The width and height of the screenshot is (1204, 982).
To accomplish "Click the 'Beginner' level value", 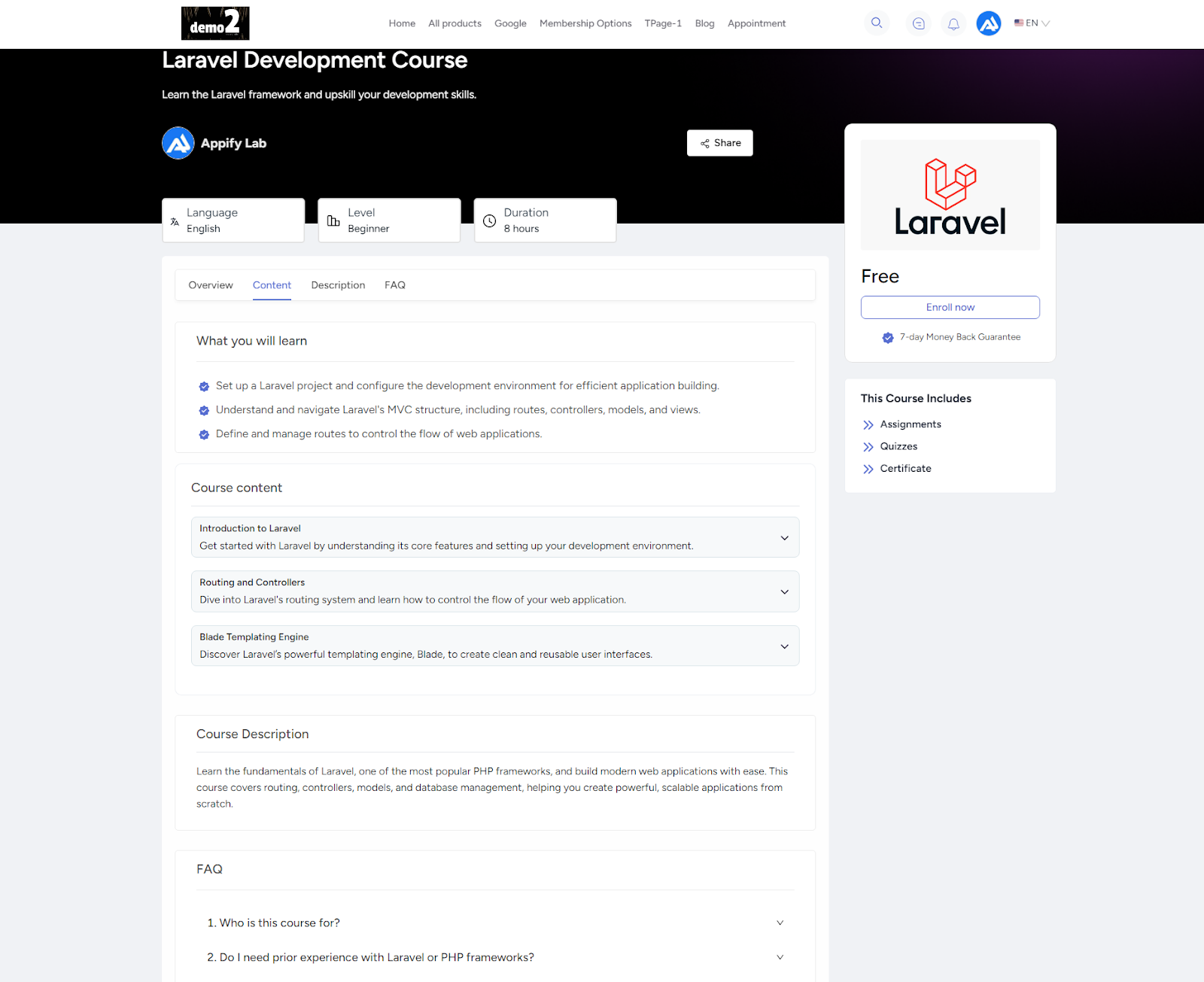I will 369,229.
